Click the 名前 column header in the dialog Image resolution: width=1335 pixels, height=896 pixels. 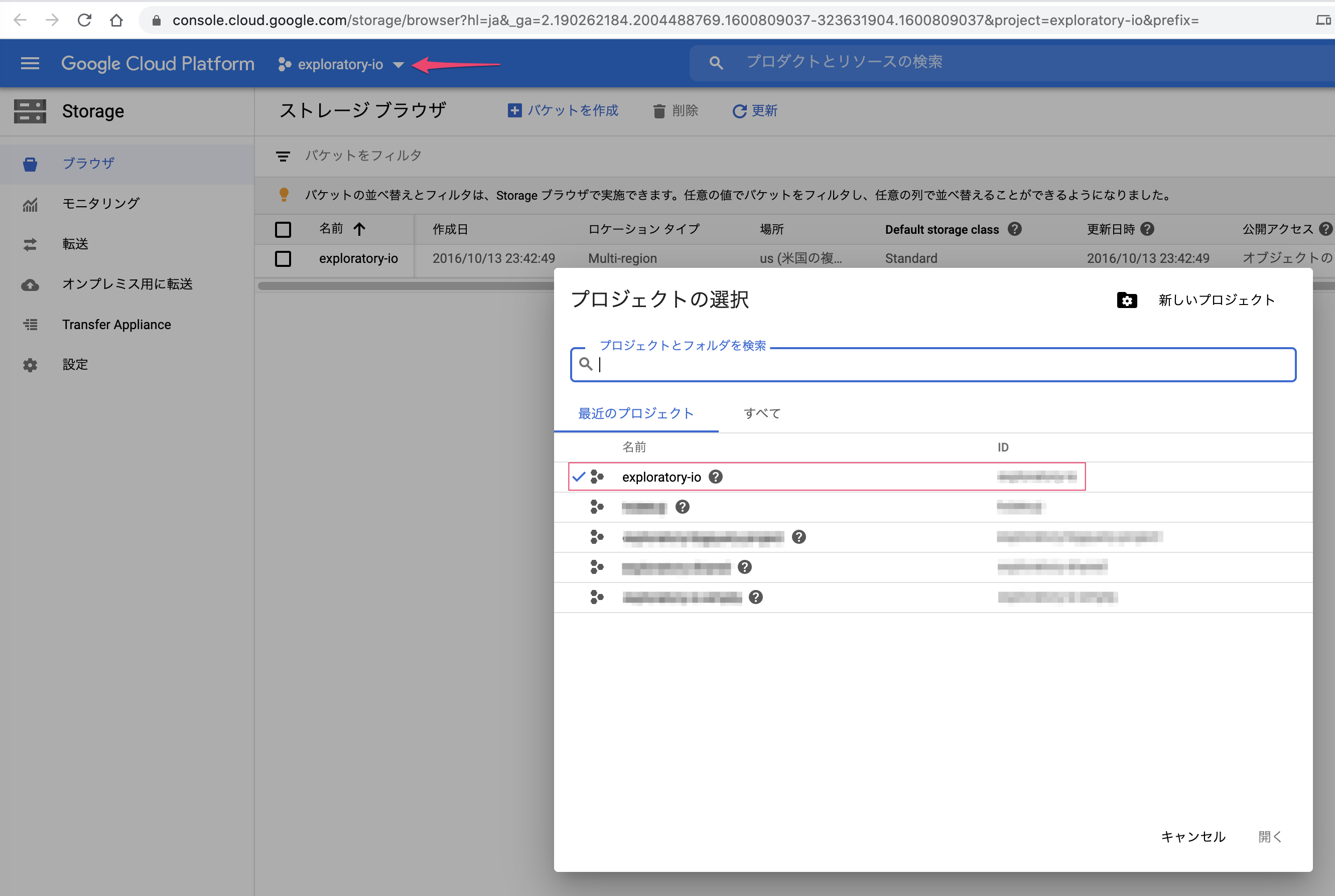634,447
